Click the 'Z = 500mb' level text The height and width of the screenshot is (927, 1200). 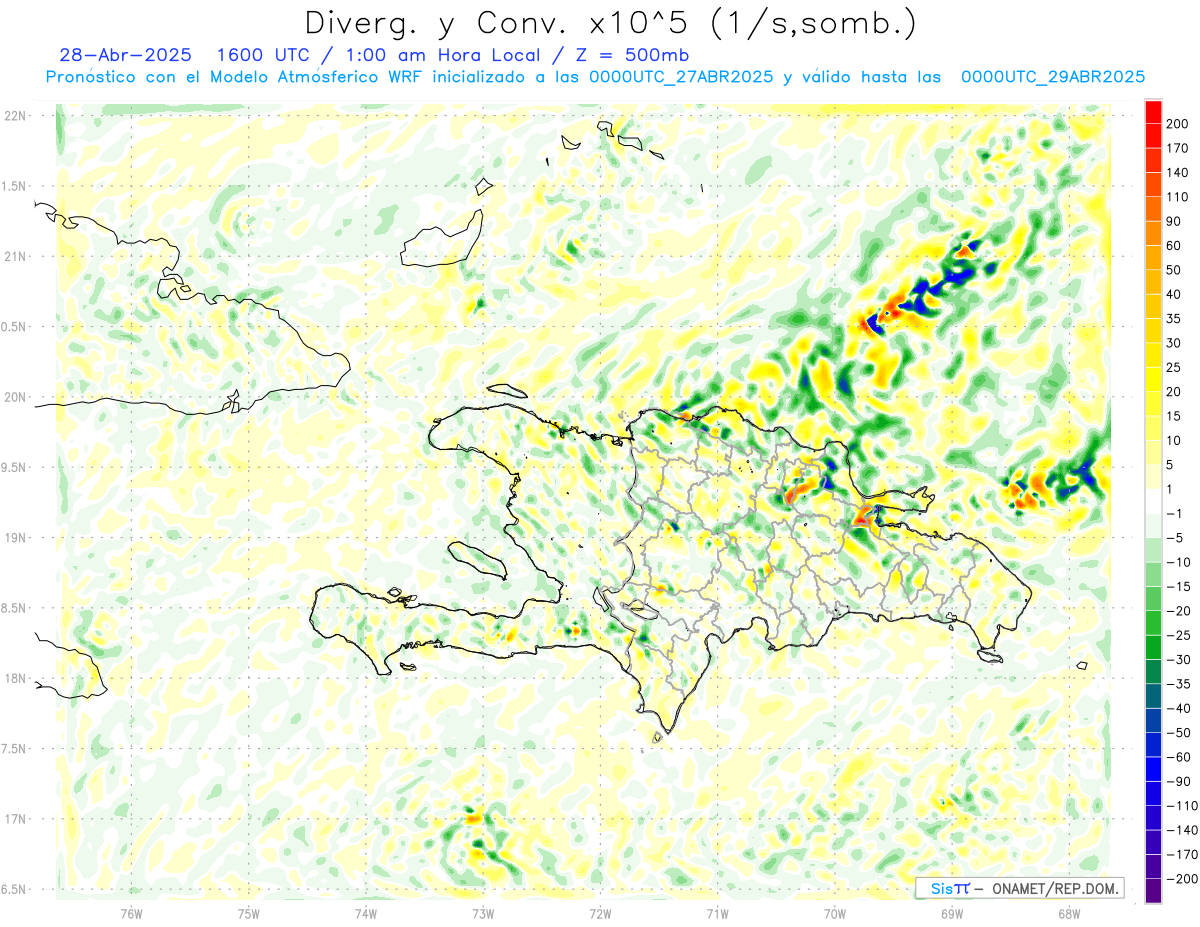pos(631,55)
